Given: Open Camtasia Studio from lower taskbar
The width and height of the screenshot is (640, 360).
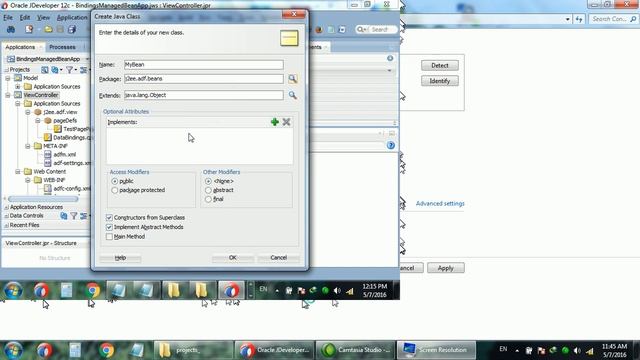Looking at the screenshot, I should [x=356, y=350].
